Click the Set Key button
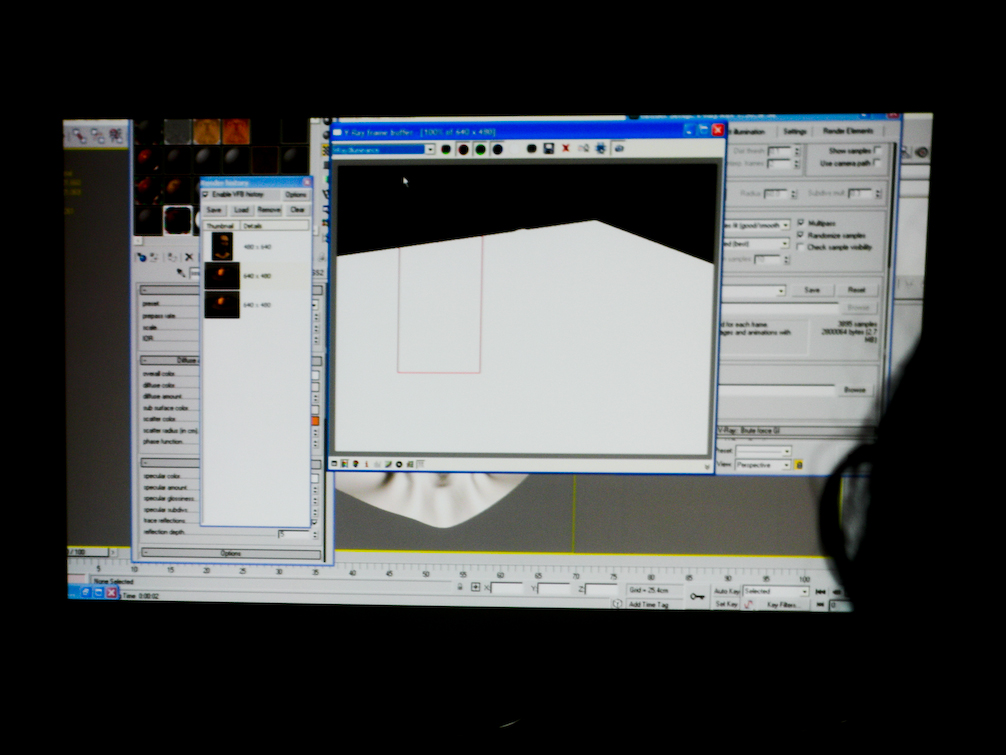The width and height of the screenshot is (1006, 755). pos(726,604)
